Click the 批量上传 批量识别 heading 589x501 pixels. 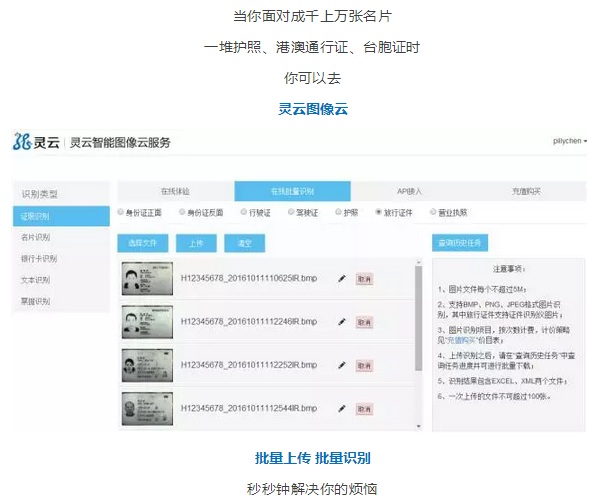313,458
